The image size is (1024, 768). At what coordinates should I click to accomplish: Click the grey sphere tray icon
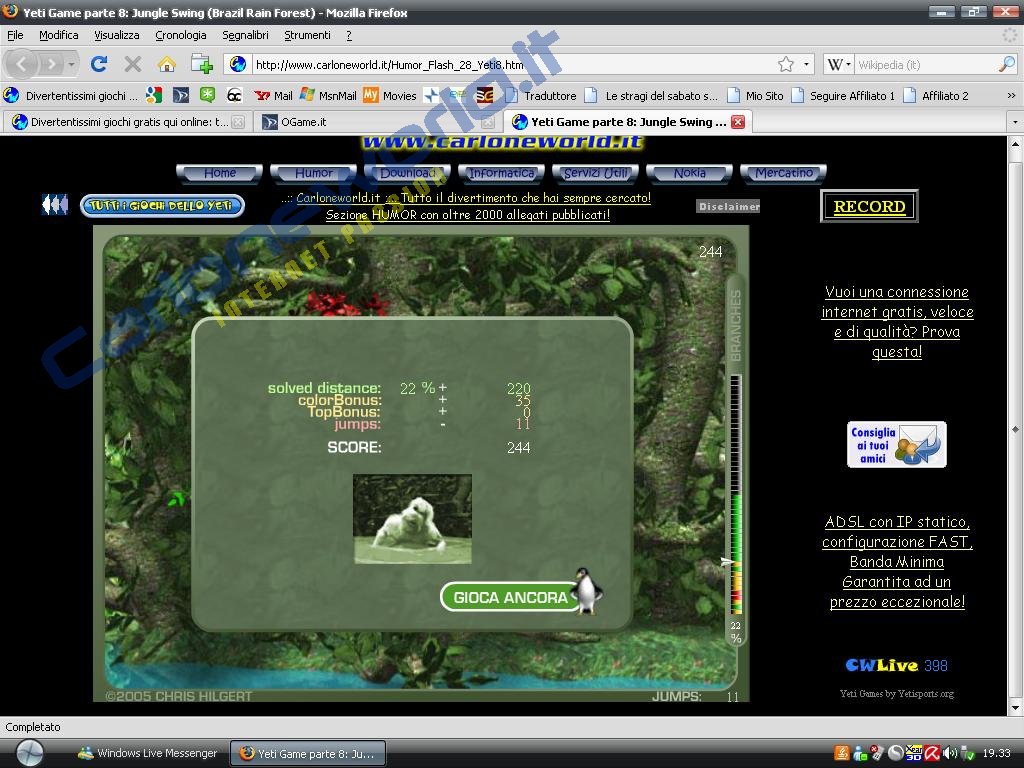pos(895,753)
